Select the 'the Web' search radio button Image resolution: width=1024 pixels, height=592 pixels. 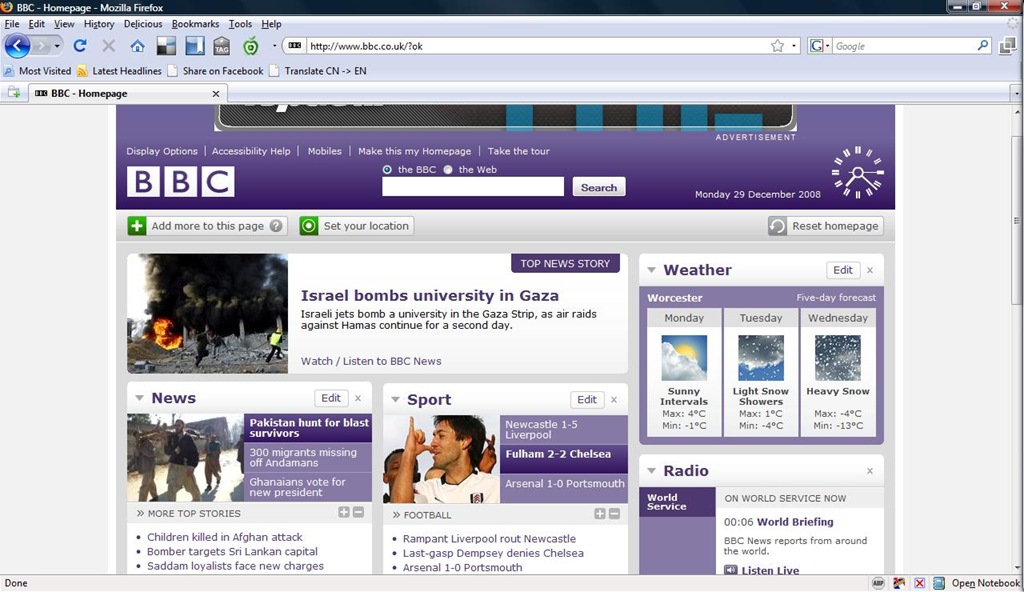[x=448, y=169]
